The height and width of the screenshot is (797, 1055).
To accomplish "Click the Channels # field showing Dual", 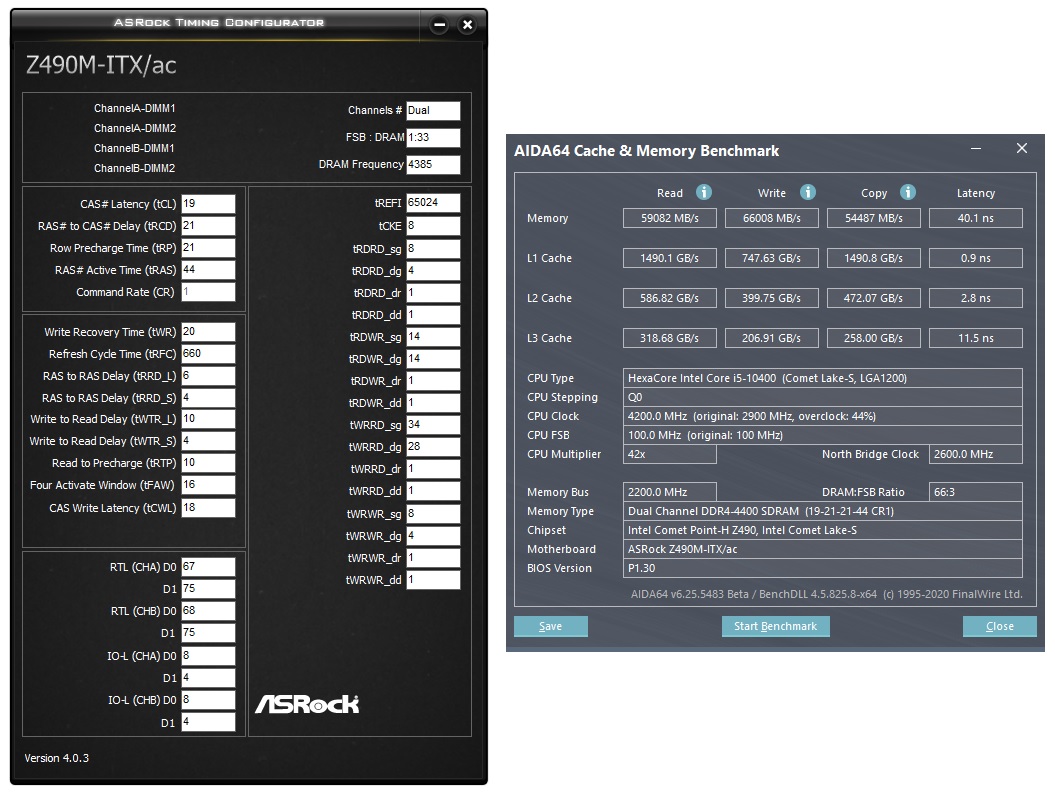I will point(433,110).
